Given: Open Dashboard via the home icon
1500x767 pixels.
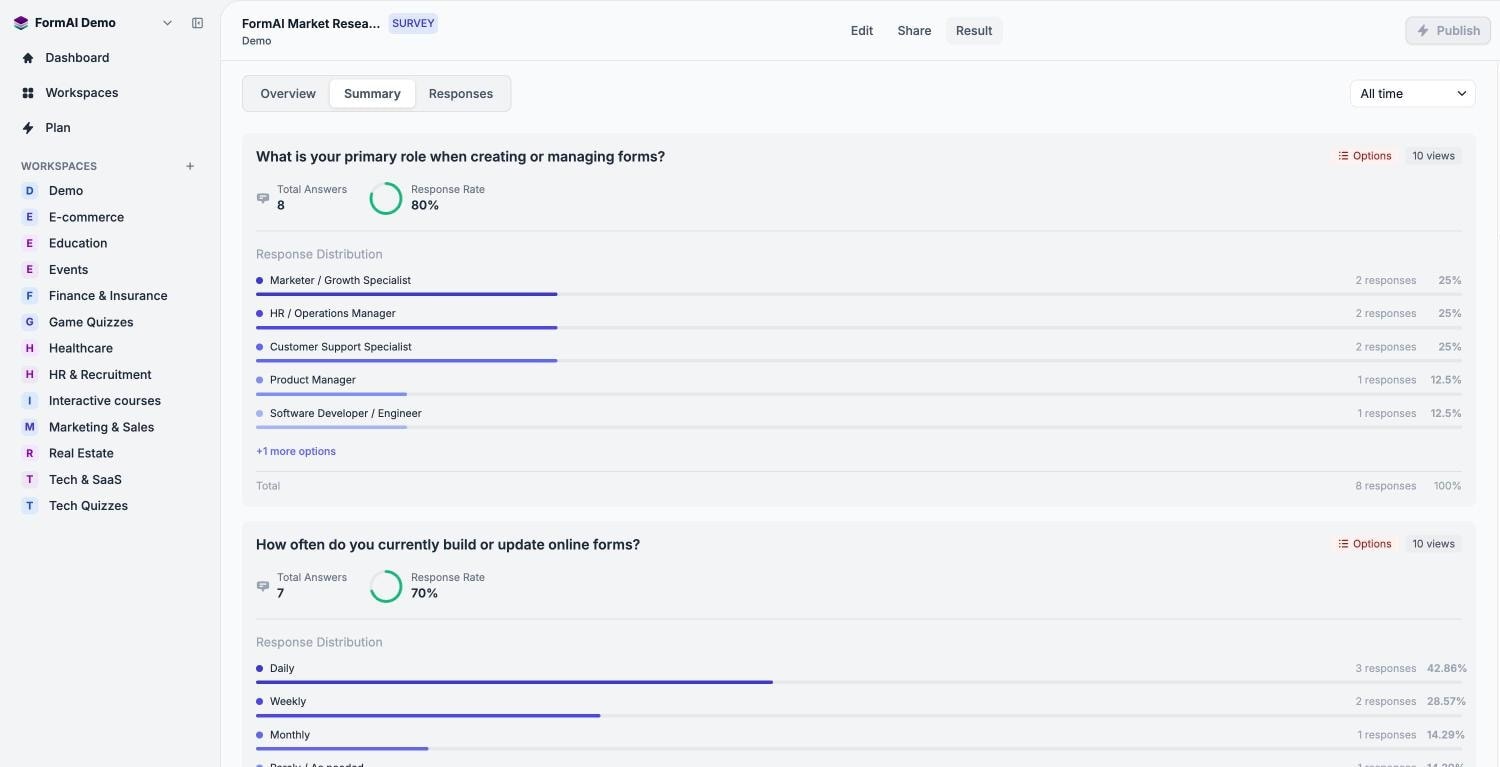Looking at the screenshot, I should (28, 58).
